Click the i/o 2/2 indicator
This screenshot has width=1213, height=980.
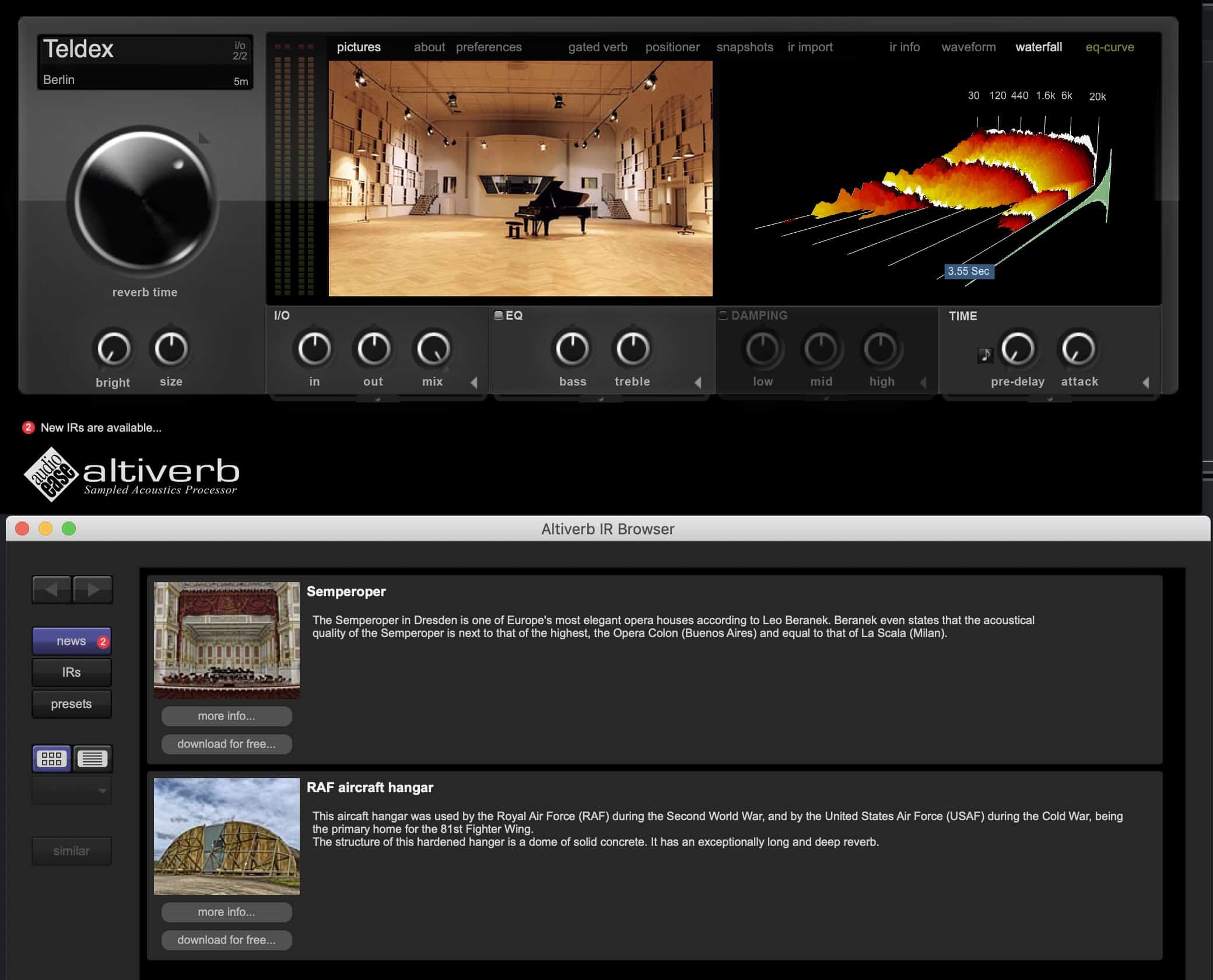[x=240, y=51]
